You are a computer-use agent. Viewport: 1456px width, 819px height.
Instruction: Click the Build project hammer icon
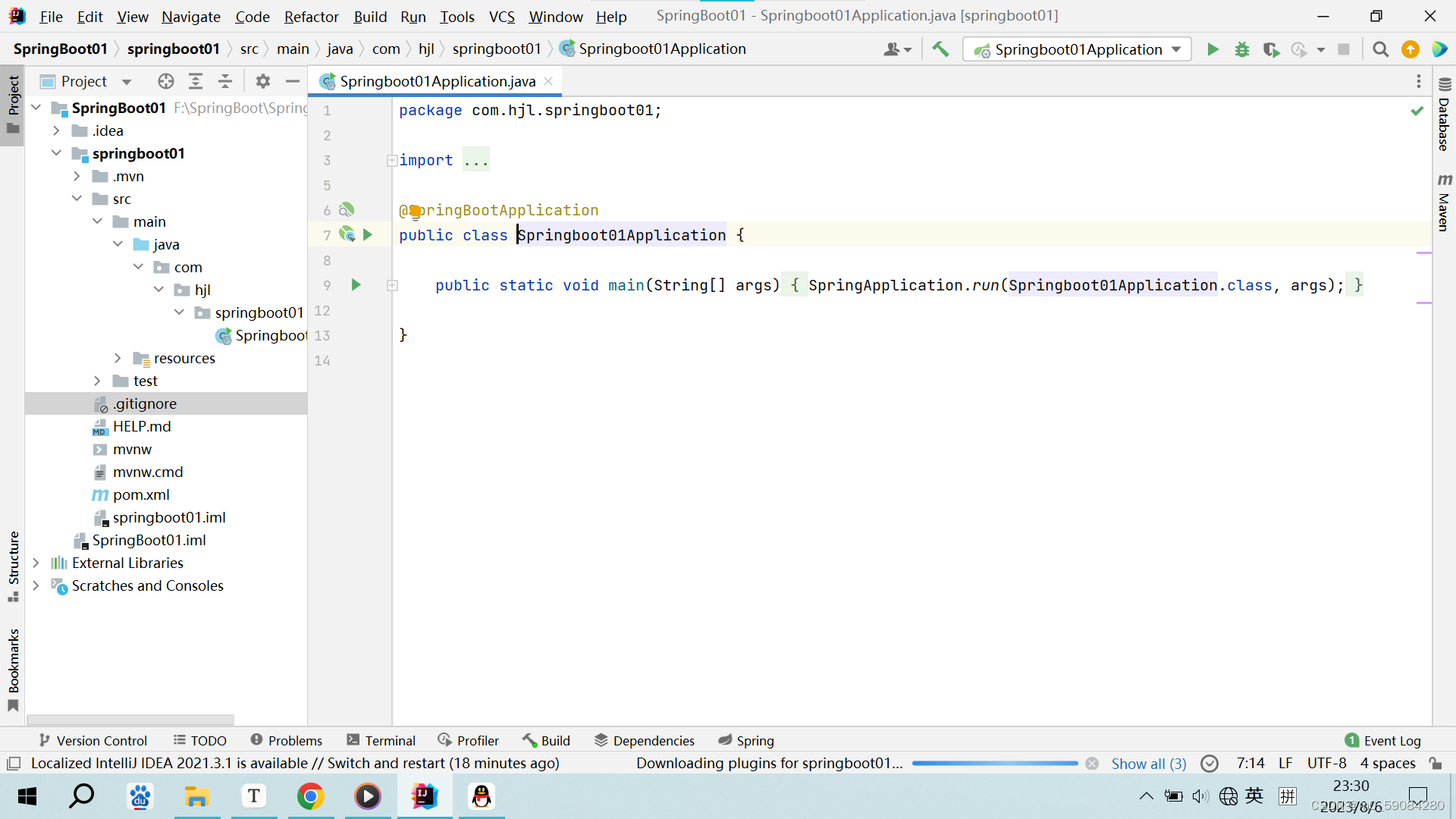coord(940,49)
